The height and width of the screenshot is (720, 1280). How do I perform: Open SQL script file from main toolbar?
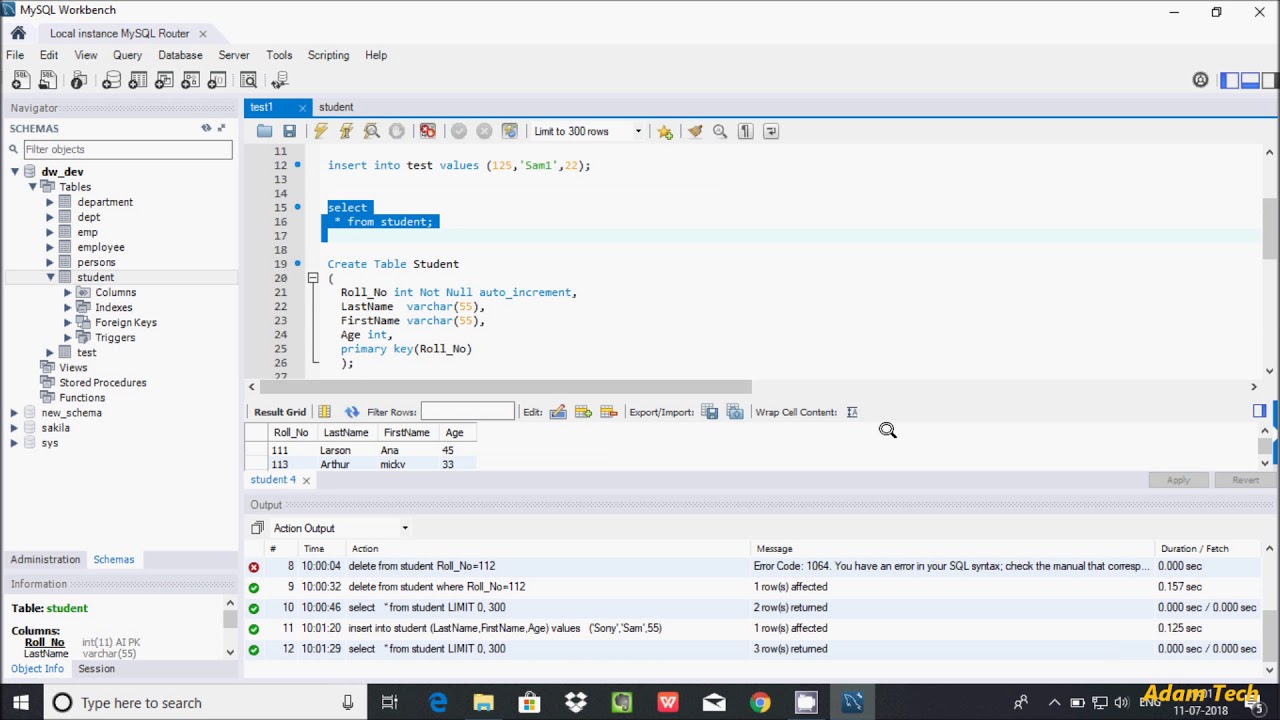(47, 81)
